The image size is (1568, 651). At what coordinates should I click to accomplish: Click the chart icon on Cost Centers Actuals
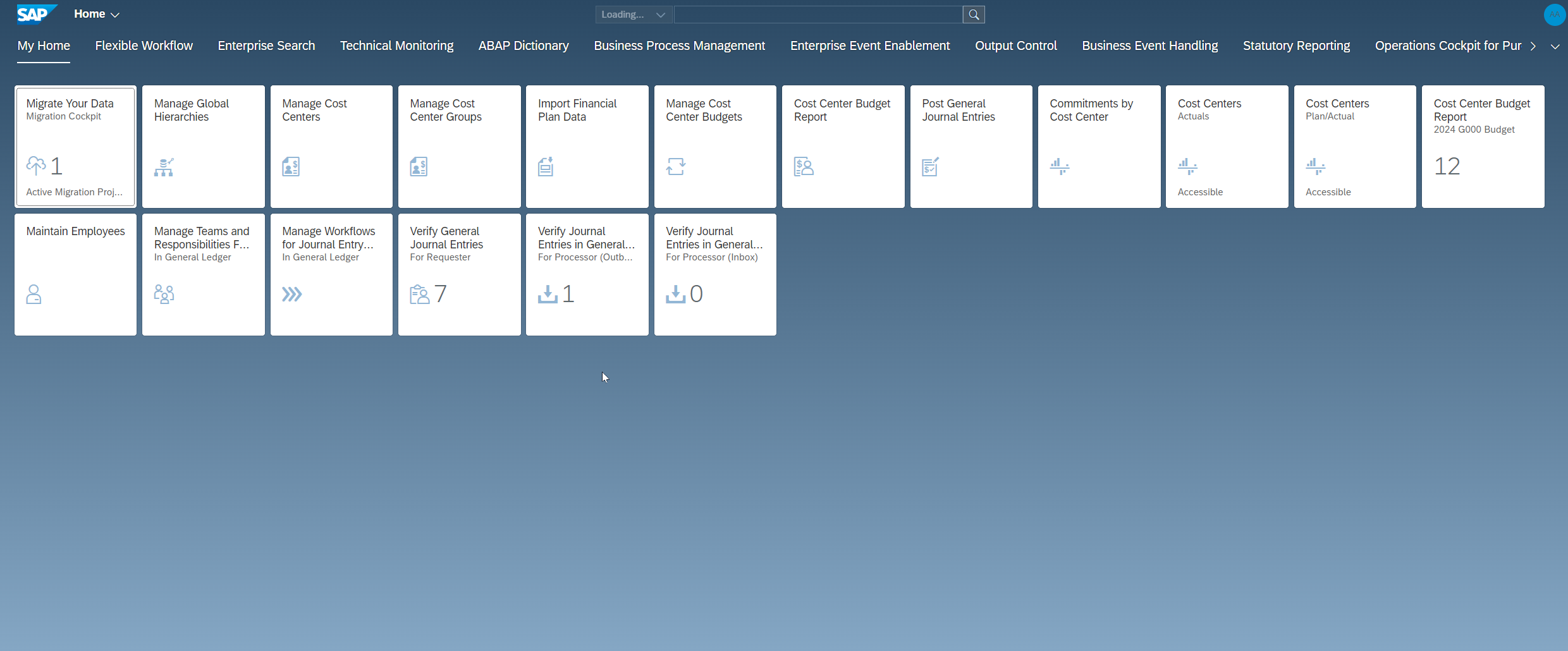(x=1187, y=167)
